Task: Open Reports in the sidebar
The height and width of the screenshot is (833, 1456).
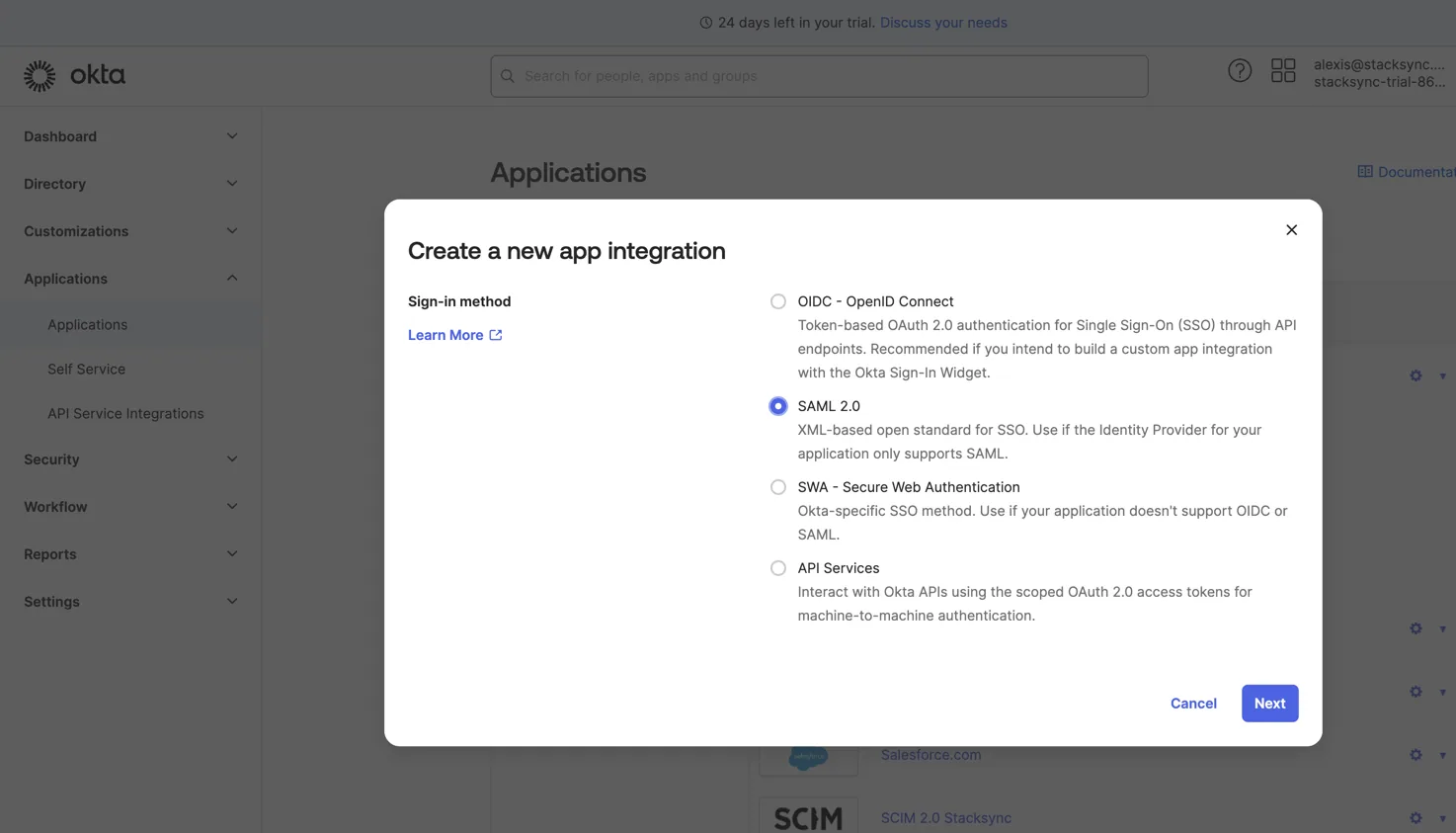Action: tap(49, 554)
